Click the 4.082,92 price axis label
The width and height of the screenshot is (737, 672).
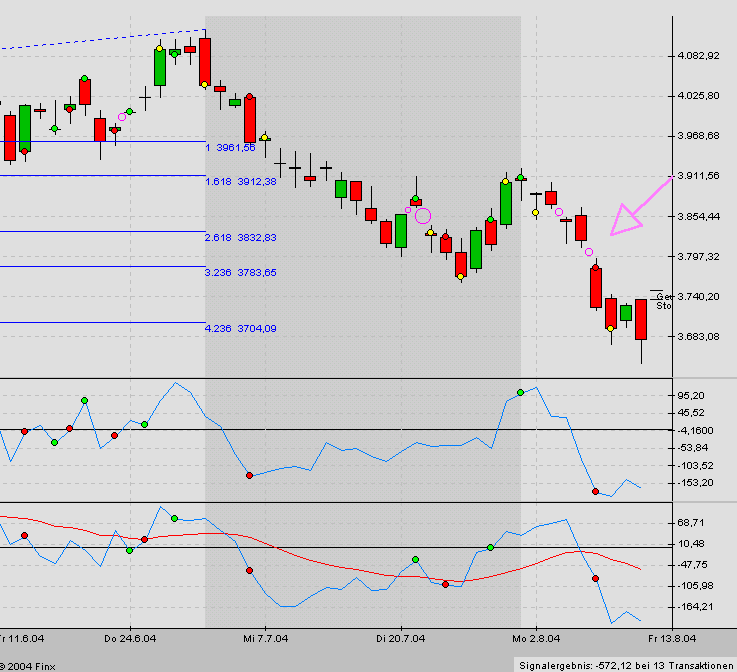pyautogui.click(x=699, y=56)
